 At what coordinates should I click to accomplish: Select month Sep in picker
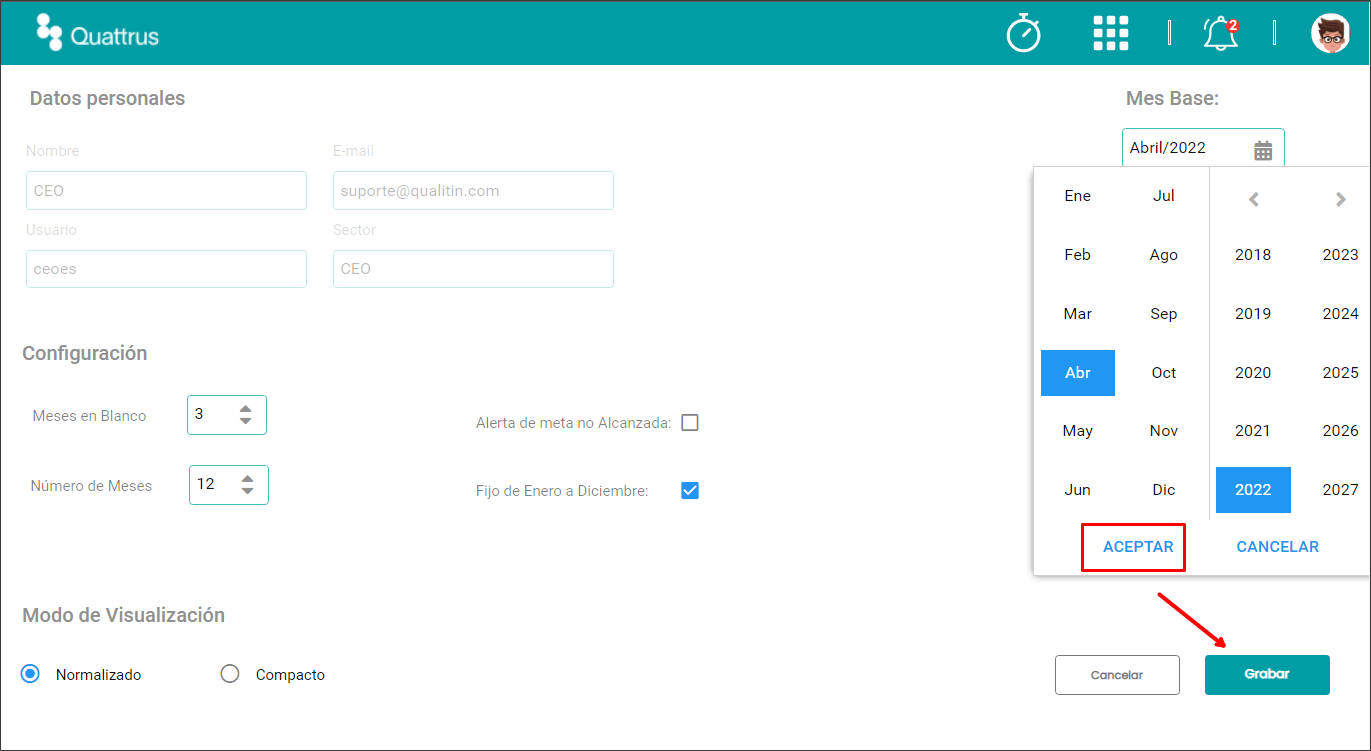(x=1164, y=314)
